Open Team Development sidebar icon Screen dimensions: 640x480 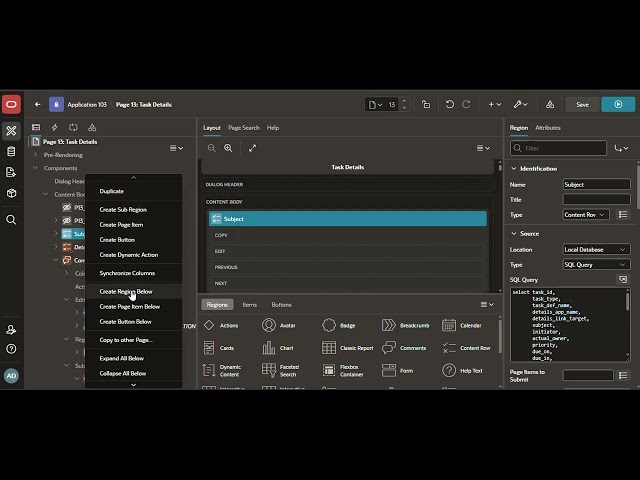(x=11, y=172)
